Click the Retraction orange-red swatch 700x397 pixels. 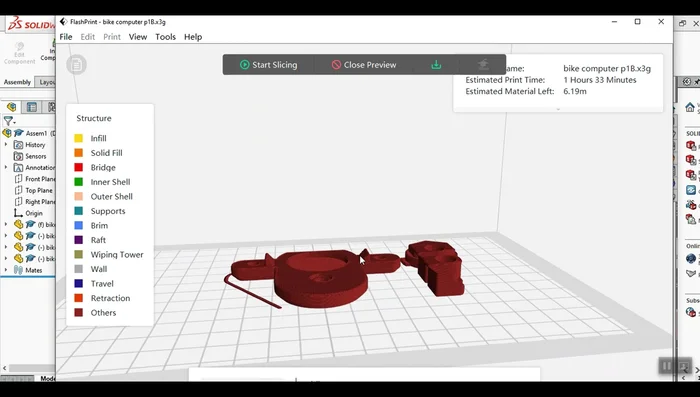pyautogui.click(x=79, y=298)
